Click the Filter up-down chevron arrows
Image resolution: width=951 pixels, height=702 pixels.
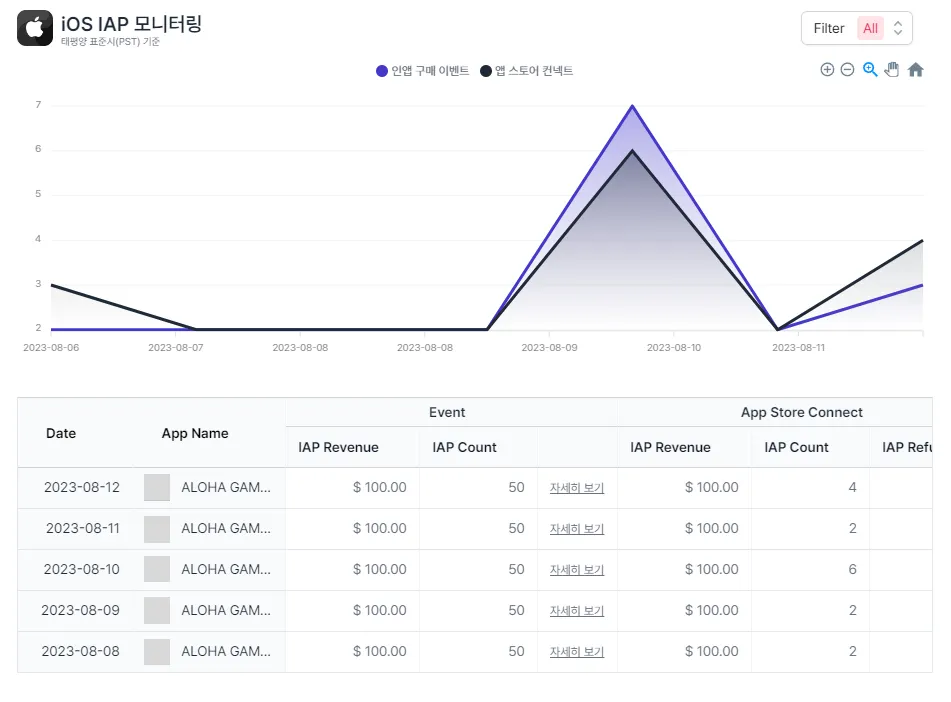coord(898,28)
